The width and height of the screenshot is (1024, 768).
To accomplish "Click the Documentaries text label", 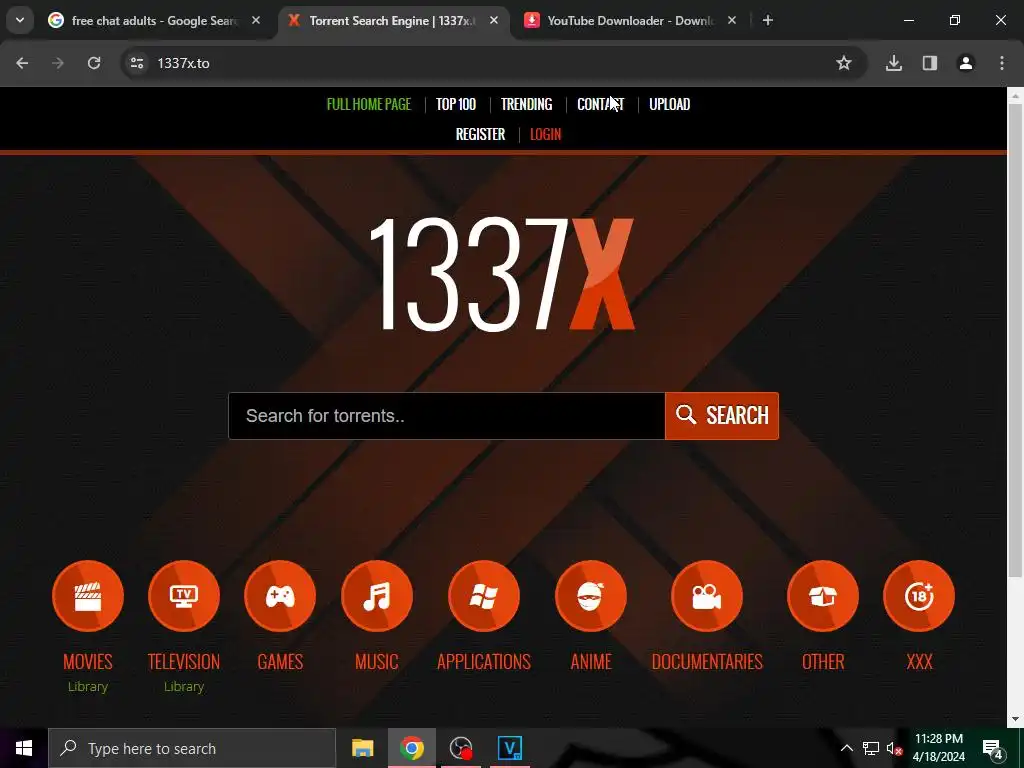I will [707, 662].
